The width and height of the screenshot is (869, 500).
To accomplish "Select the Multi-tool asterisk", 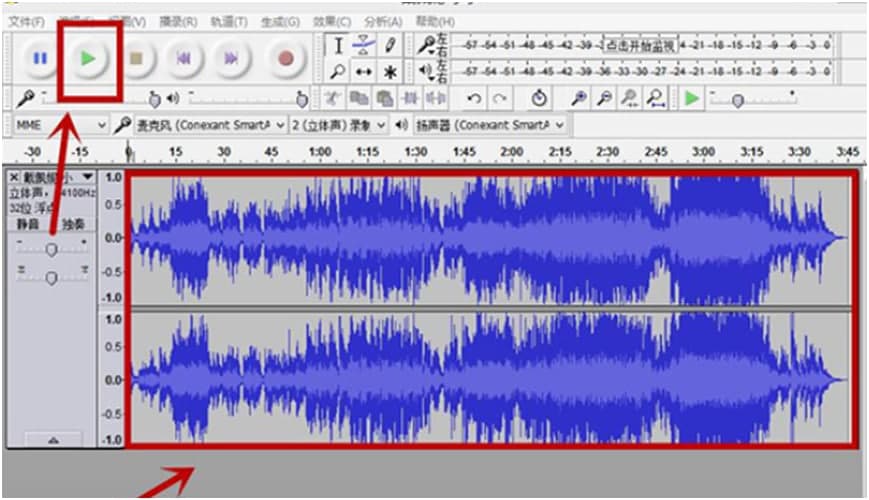I will coord(390,72).
